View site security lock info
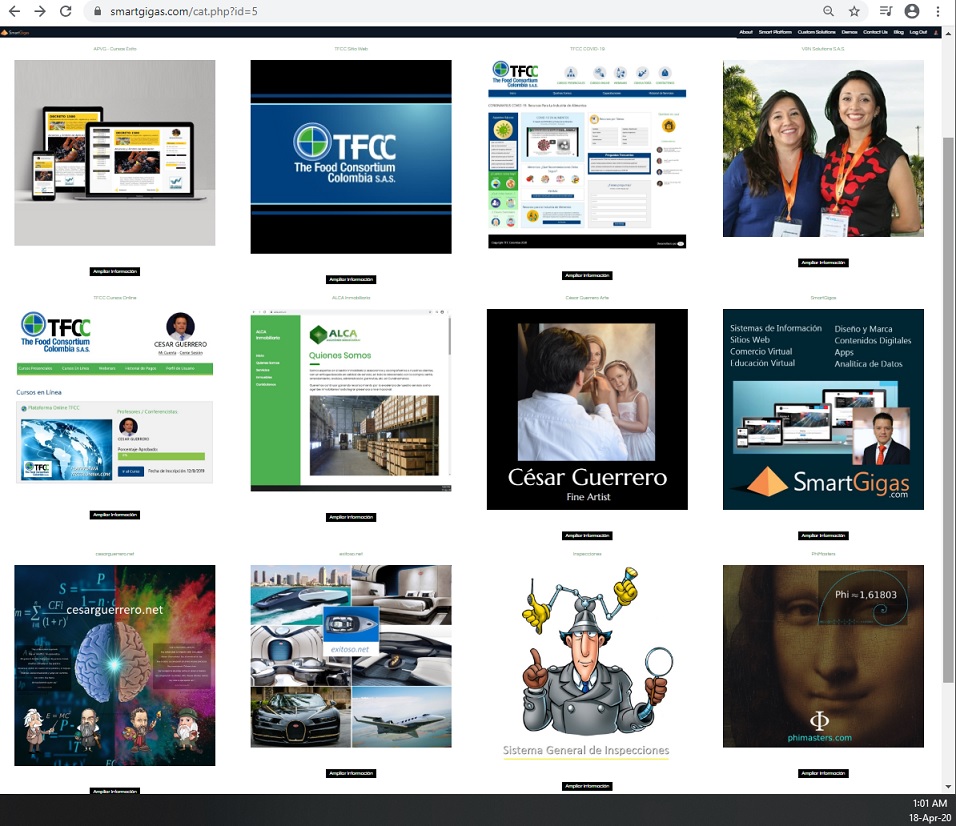This screenshot has width=956, height=826. click(97, 11)
